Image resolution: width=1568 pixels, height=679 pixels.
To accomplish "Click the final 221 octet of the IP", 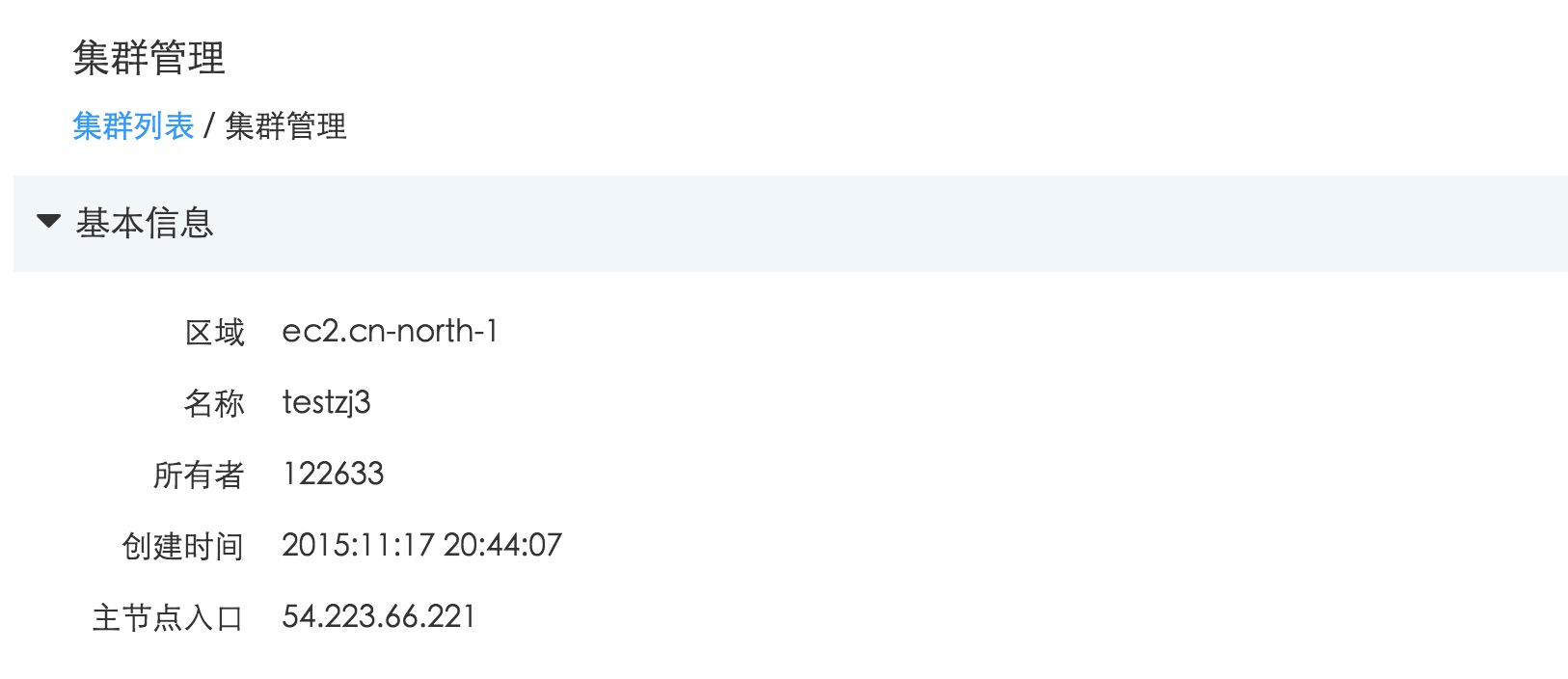I will [451, 616].
